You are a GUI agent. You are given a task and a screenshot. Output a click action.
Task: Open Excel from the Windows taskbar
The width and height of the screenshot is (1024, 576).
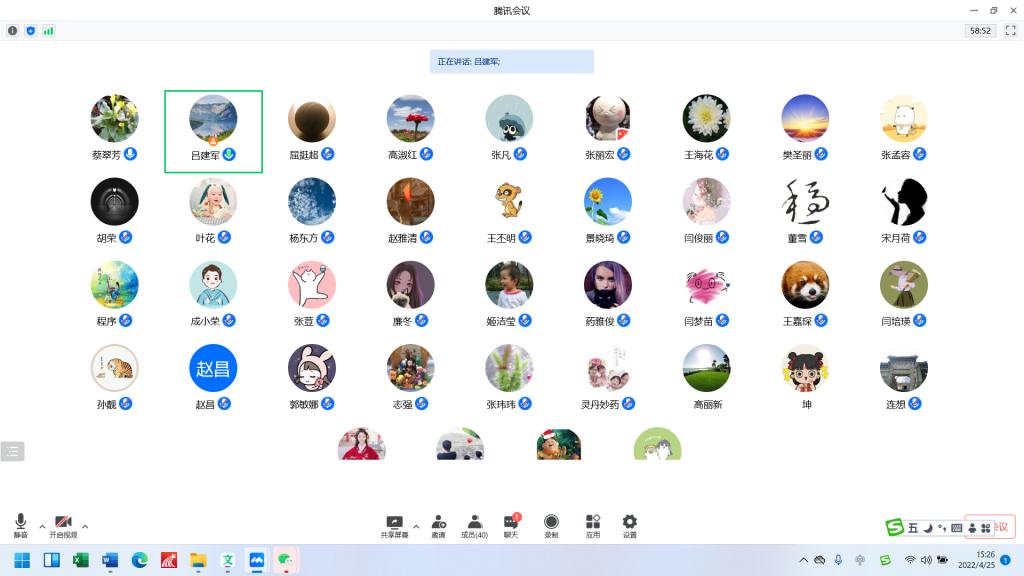tap(81, 560)
